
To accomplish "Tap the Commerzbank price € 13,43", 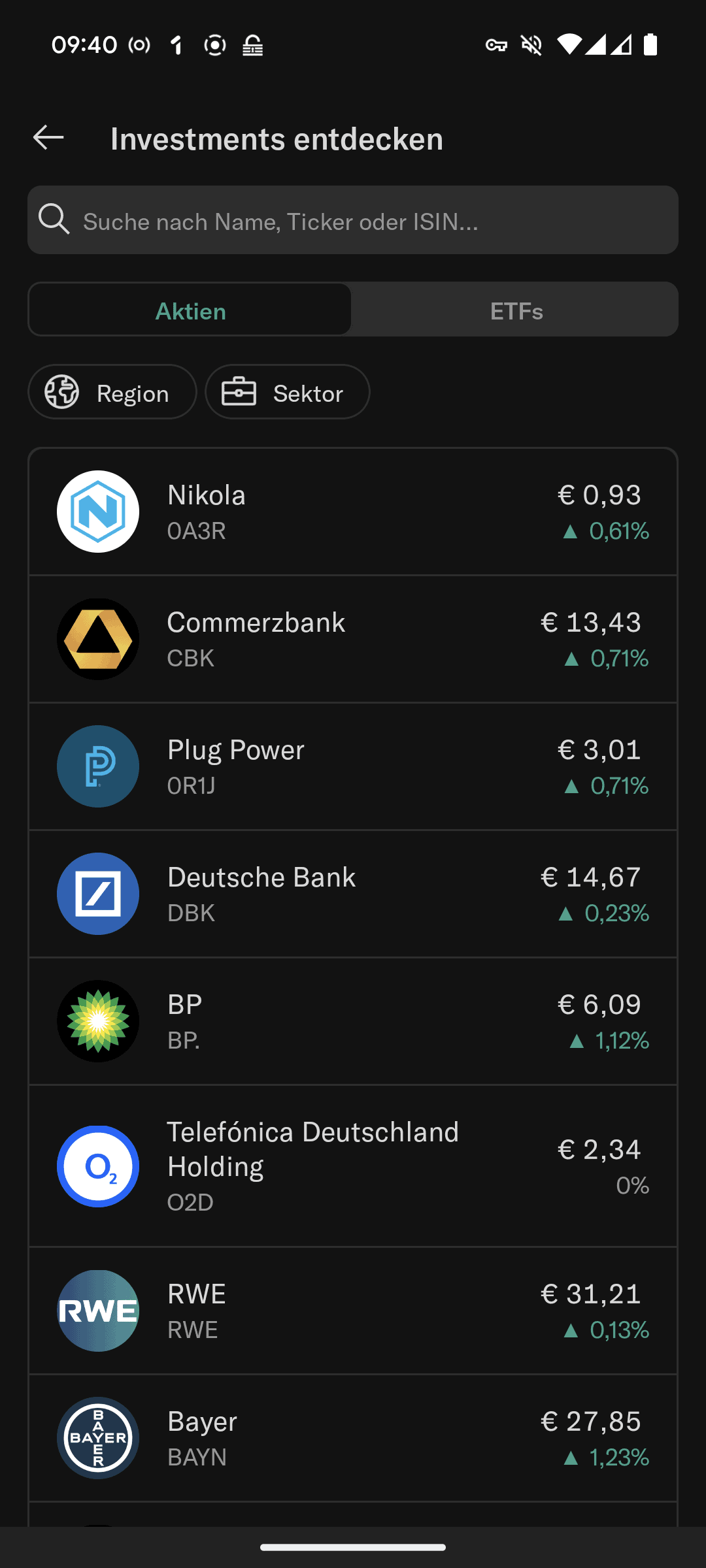I will [591, 623].
